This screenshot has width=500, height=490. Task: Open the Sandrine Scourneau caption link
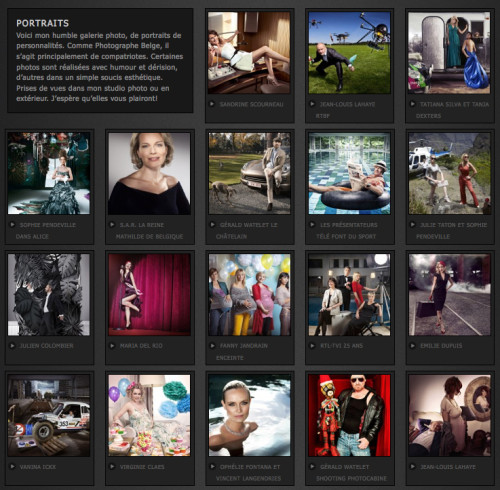[251, 104]
